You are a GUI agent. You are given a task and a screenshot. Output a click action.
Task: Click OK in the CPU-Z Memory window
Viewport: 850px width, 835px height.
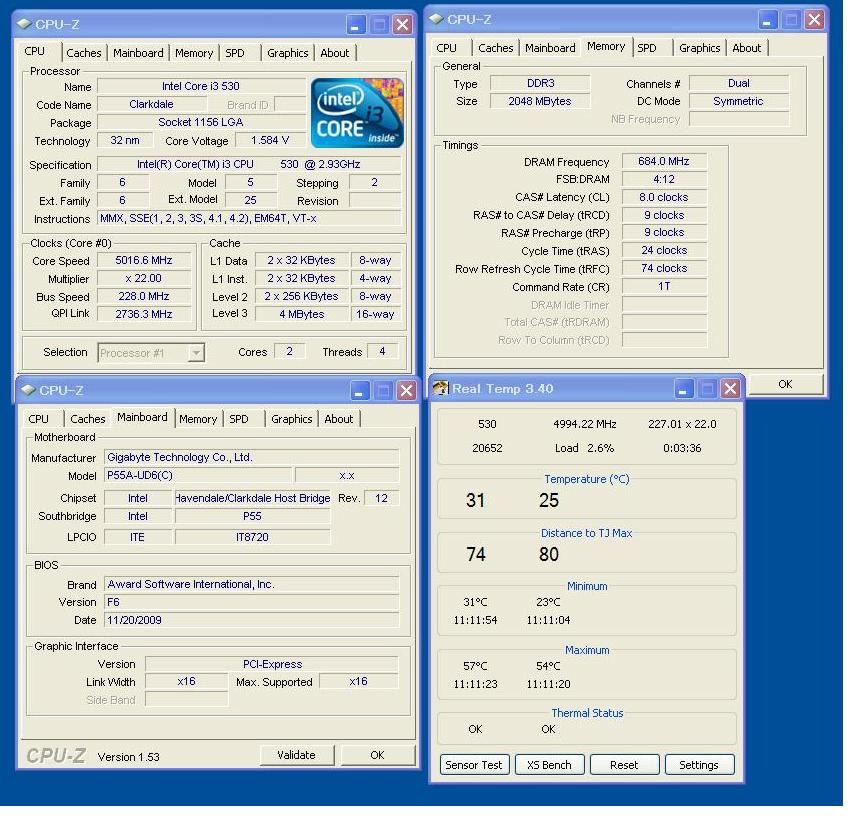(x=785, y=384)
